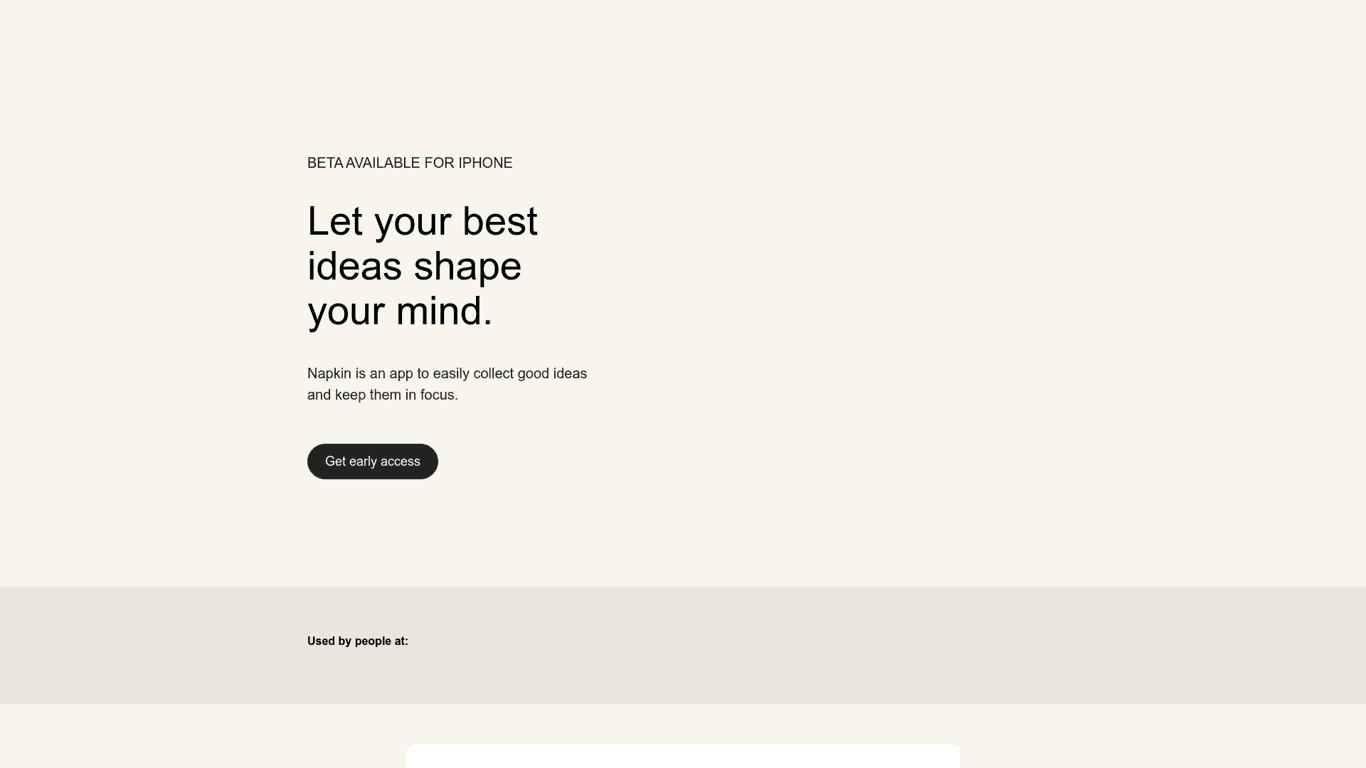
Task: Click the white card at page bottom
Action: [x=682, y=756]
